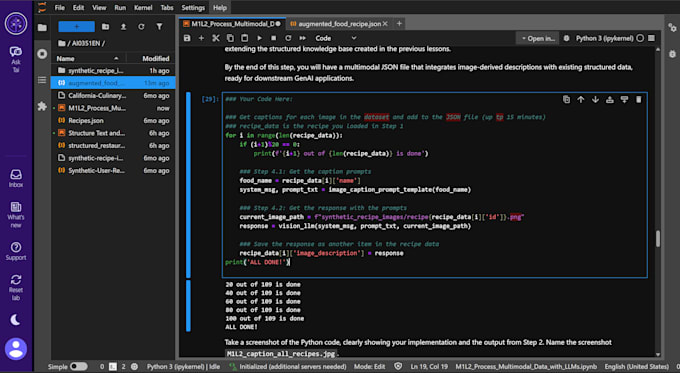
Task: Paste cell from clipboard
Action: (245, 38)
